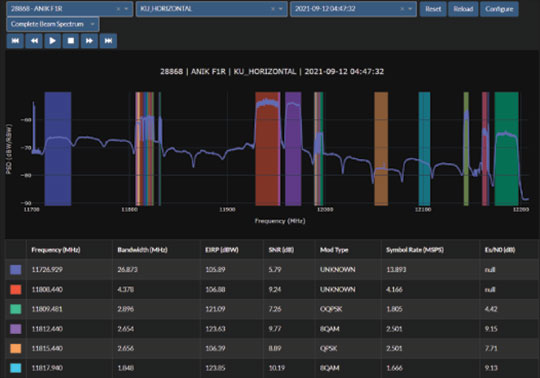
Task: Clear the KU_HORIZONTAL beam selection
Action: 273,9
